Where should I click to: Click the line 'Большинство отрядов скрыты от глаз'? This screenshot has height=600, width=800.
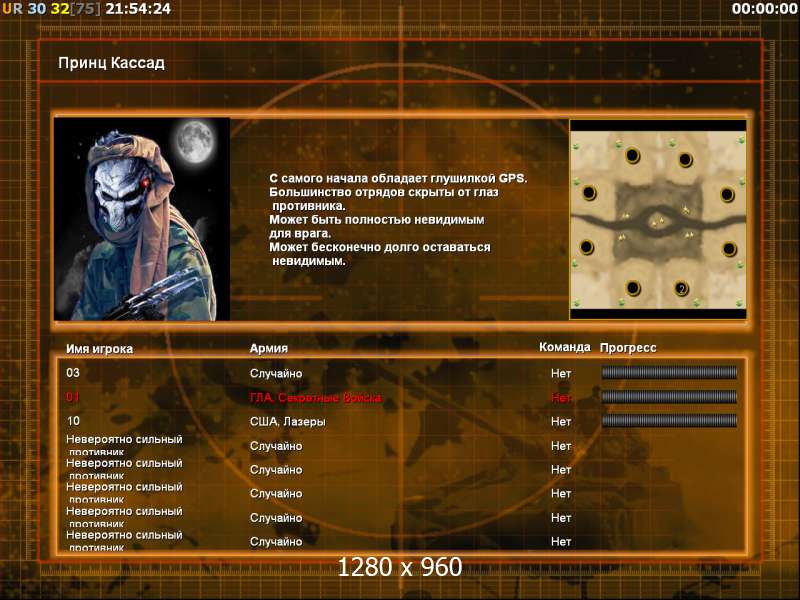[384, 192]
